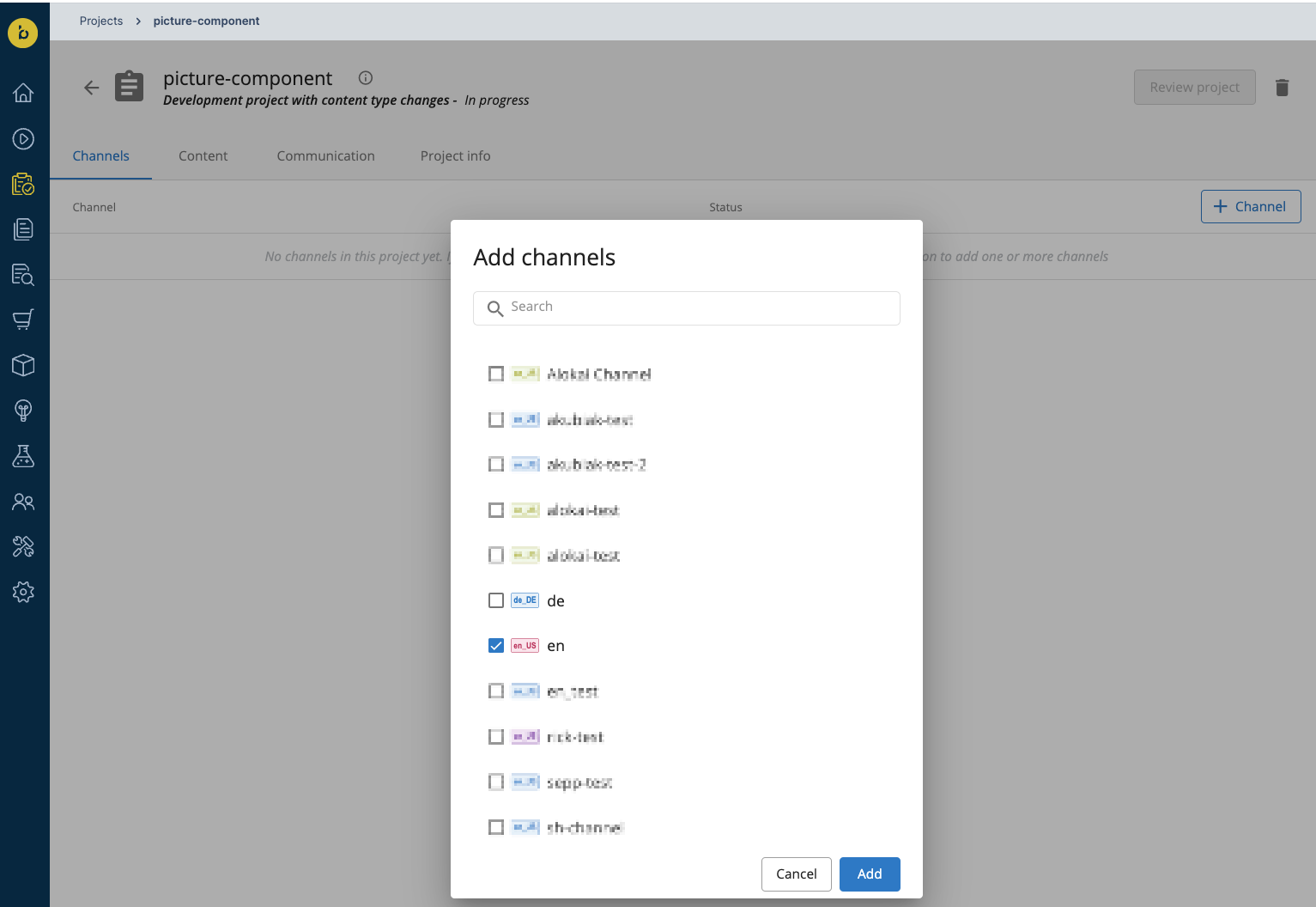Open the Projects breadcrumb link
1316x907 pixels.
pos(101,21)
